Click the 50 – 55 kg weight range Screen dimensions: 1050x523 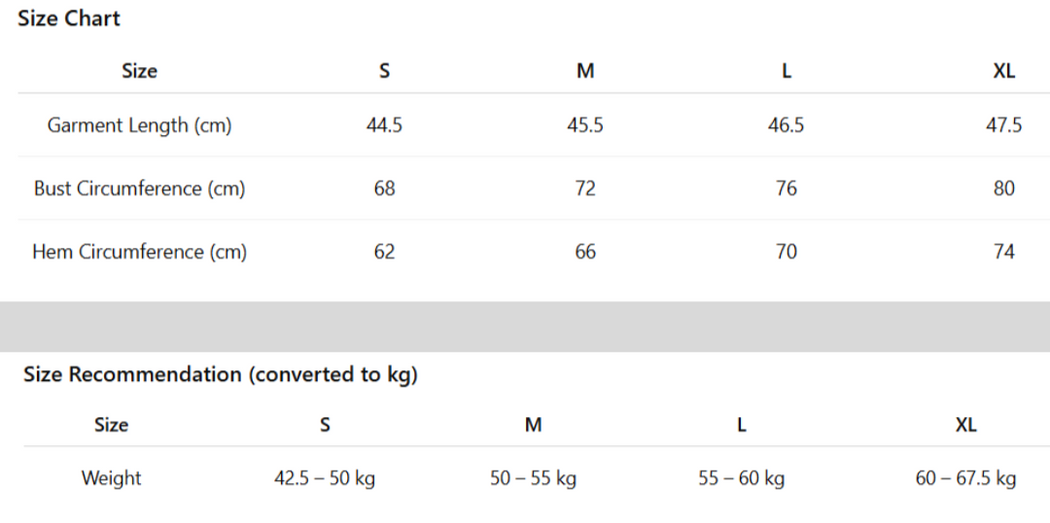click(533, 478)
